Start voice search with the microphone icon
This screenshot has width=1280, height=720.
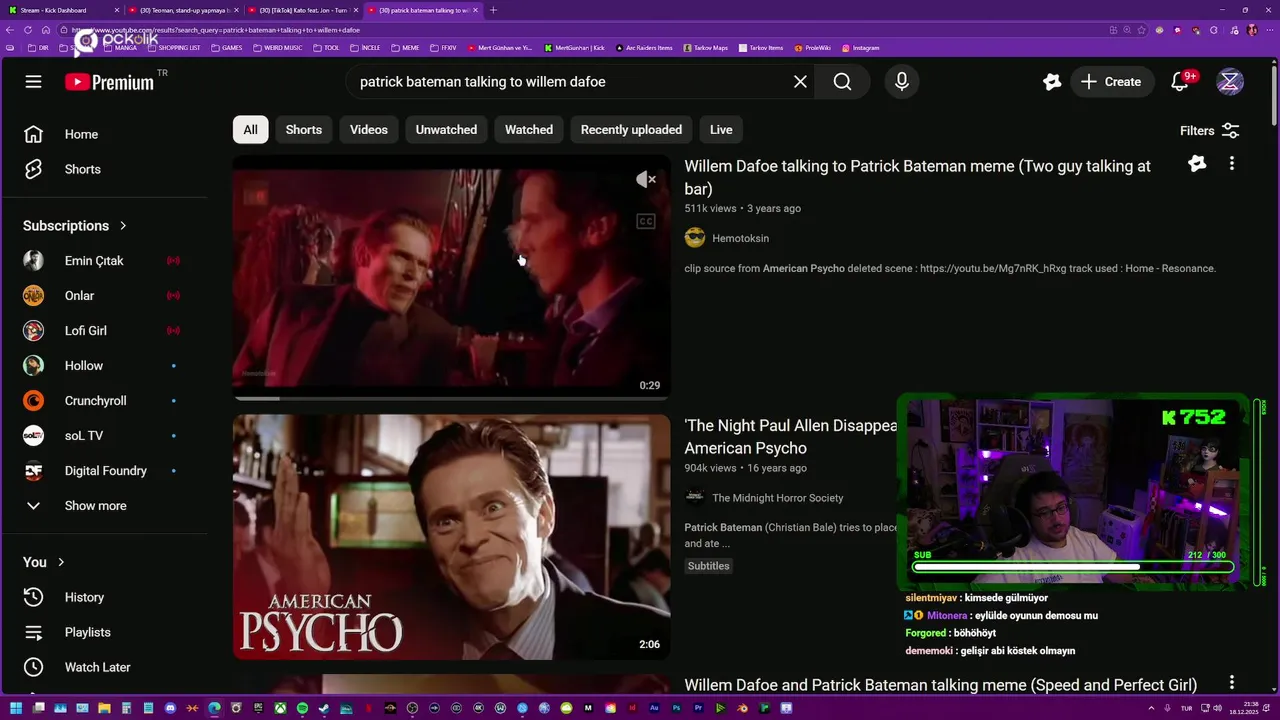pyautogui.click(x=901, y=82)
